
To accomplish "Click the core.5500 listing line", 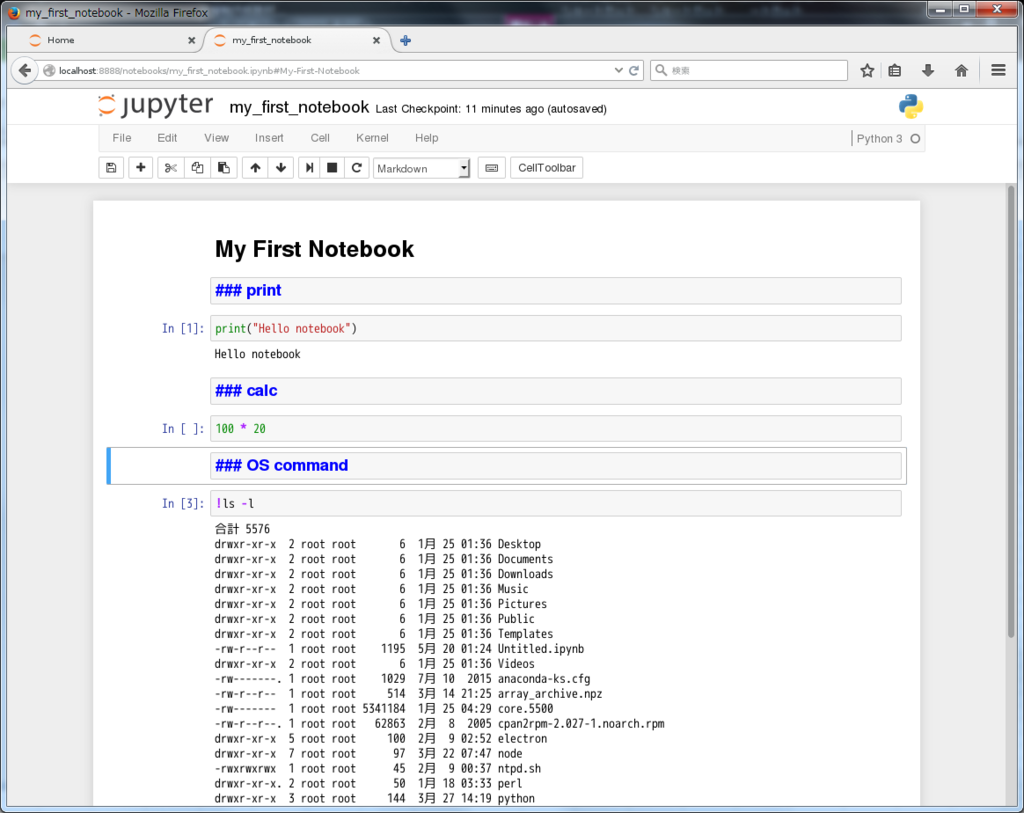I will pos(384,709).
